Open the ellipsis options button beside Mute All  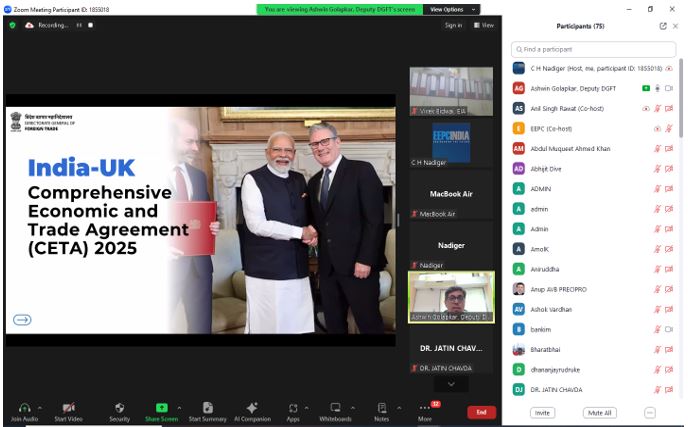pos(650,413)
